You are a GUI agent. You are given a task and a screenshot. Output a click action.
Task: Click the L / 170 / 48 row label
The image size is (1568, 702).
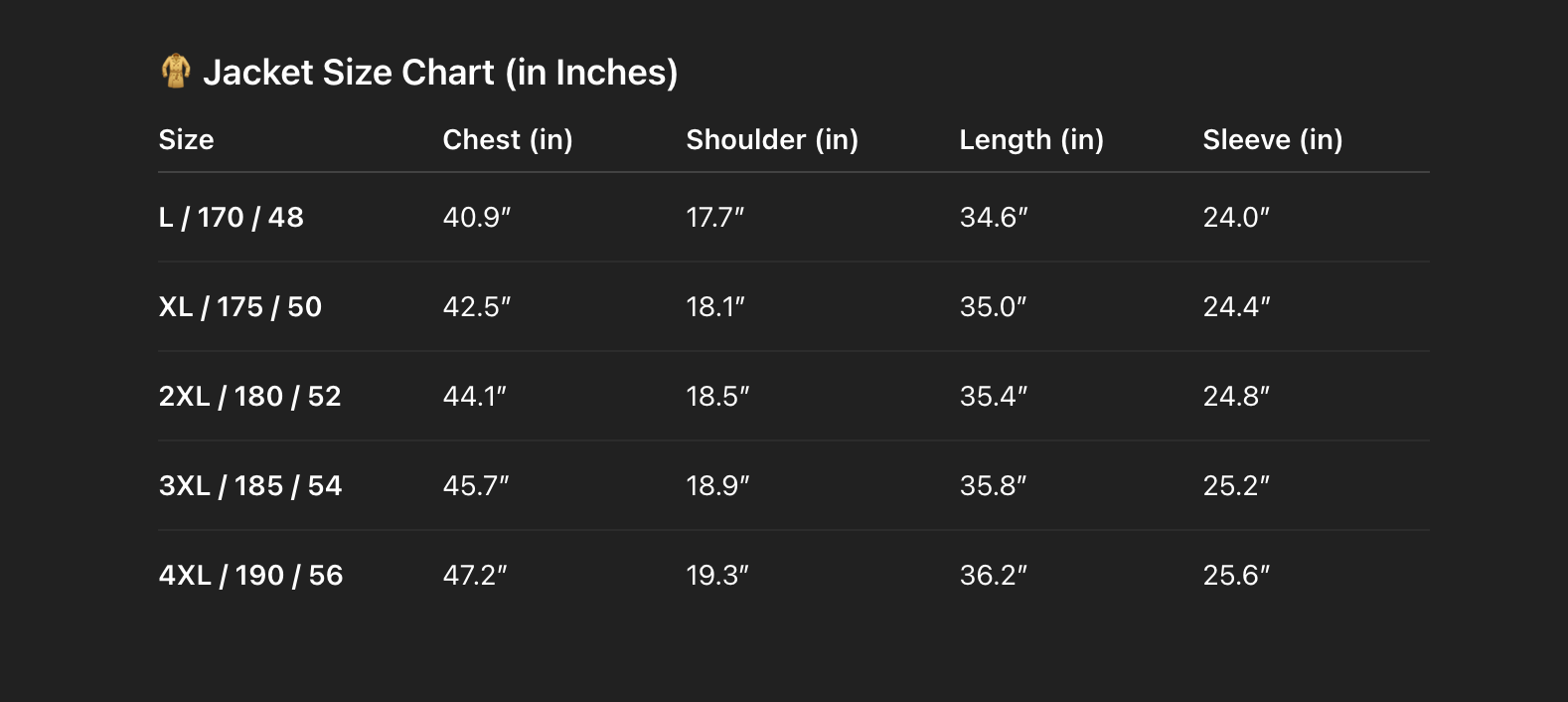click(x=231, y=217)
